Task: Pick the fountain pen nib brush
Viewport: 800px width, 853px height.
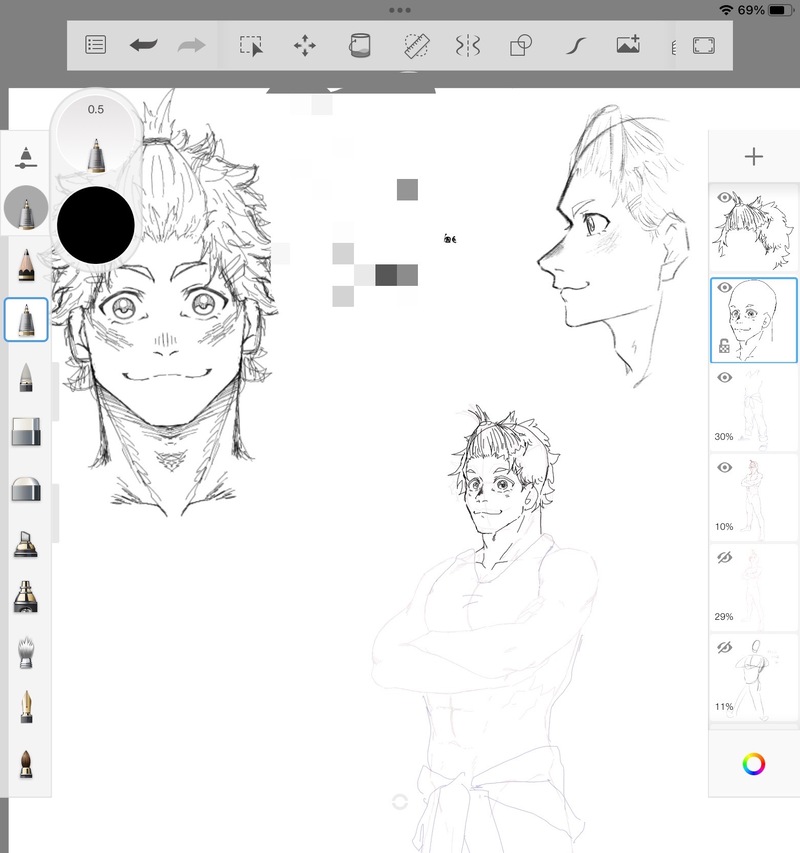Action: pos(26,707)
